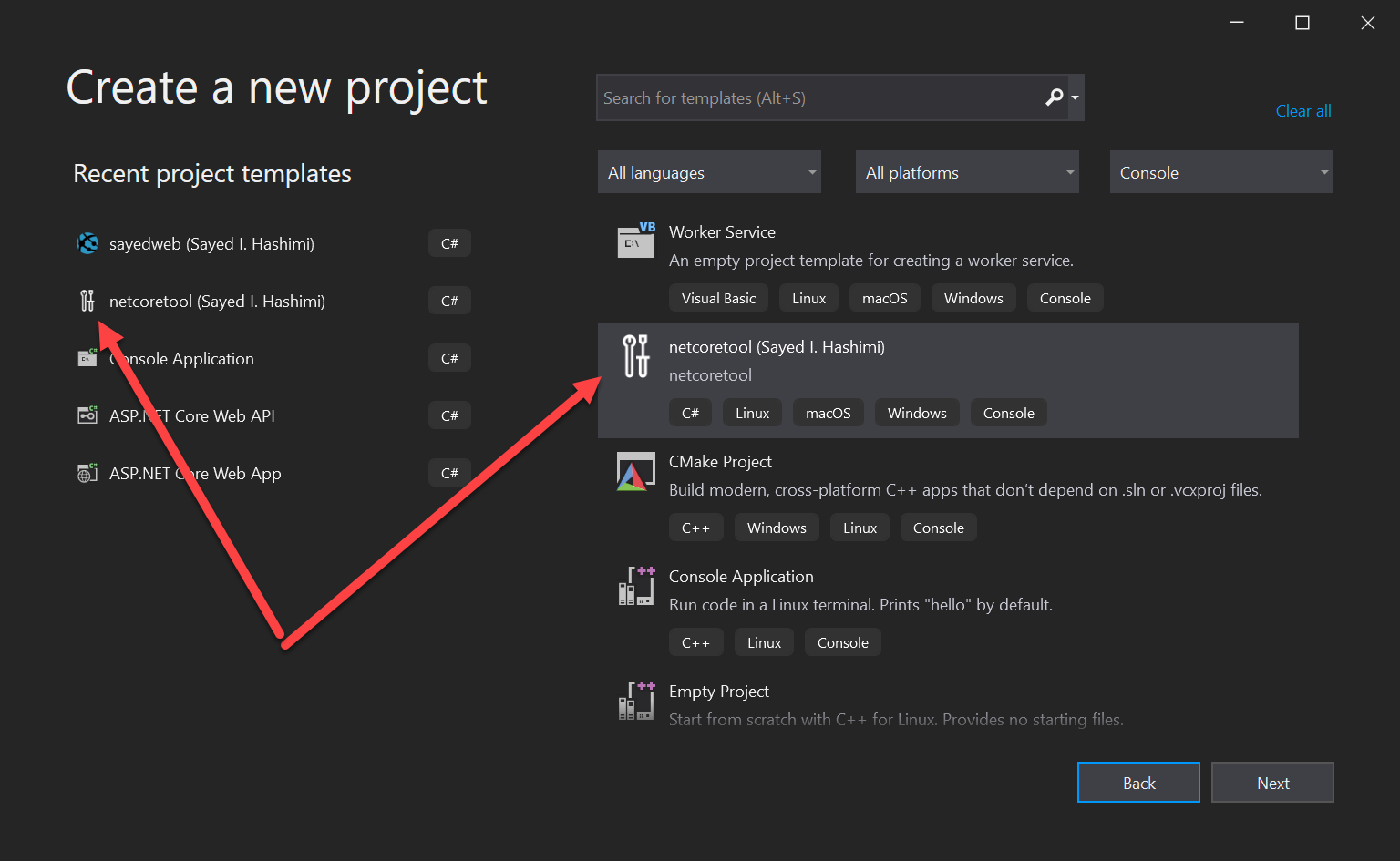This screenshot has height=861, width=1400.
Task: Select the Worker Service template title
Action: point(722,232)
